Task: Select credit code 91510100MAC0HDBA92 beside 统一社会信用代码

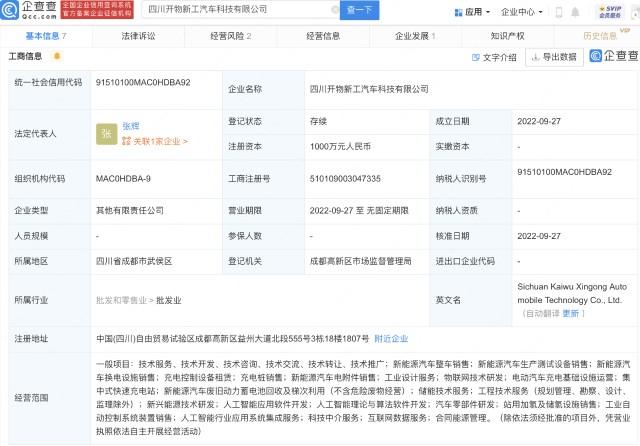Action: click(143, 82)
